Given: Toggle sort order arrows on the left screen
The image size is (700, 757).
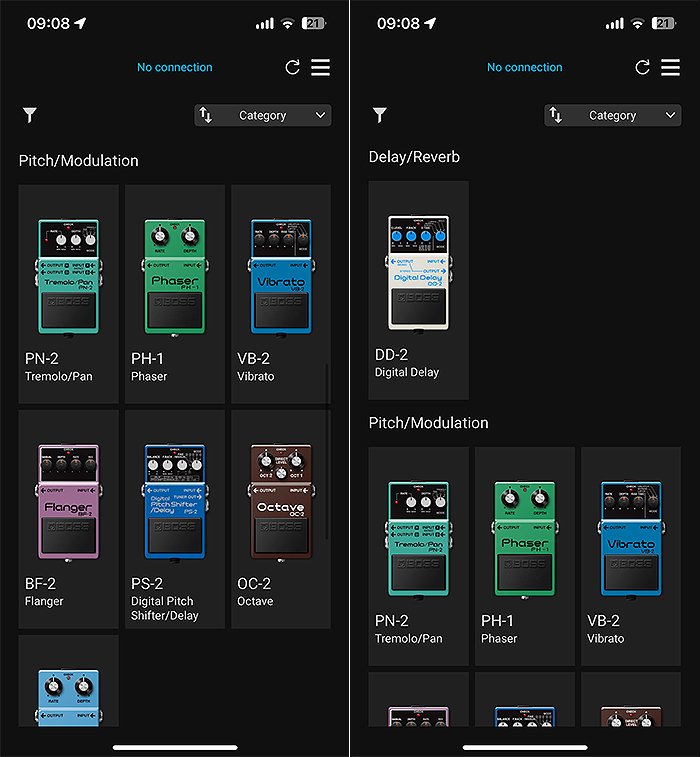Looking at the screenshot, I should [x=206, y=115].
